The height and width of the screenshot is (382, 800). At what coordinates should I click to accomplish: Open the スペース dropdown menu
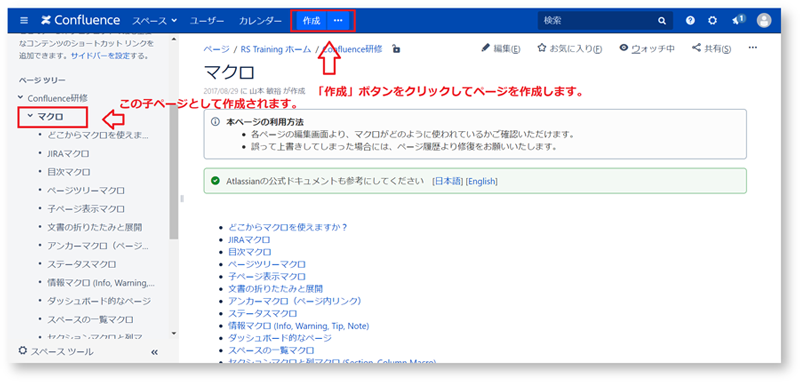tap(155, 21)
